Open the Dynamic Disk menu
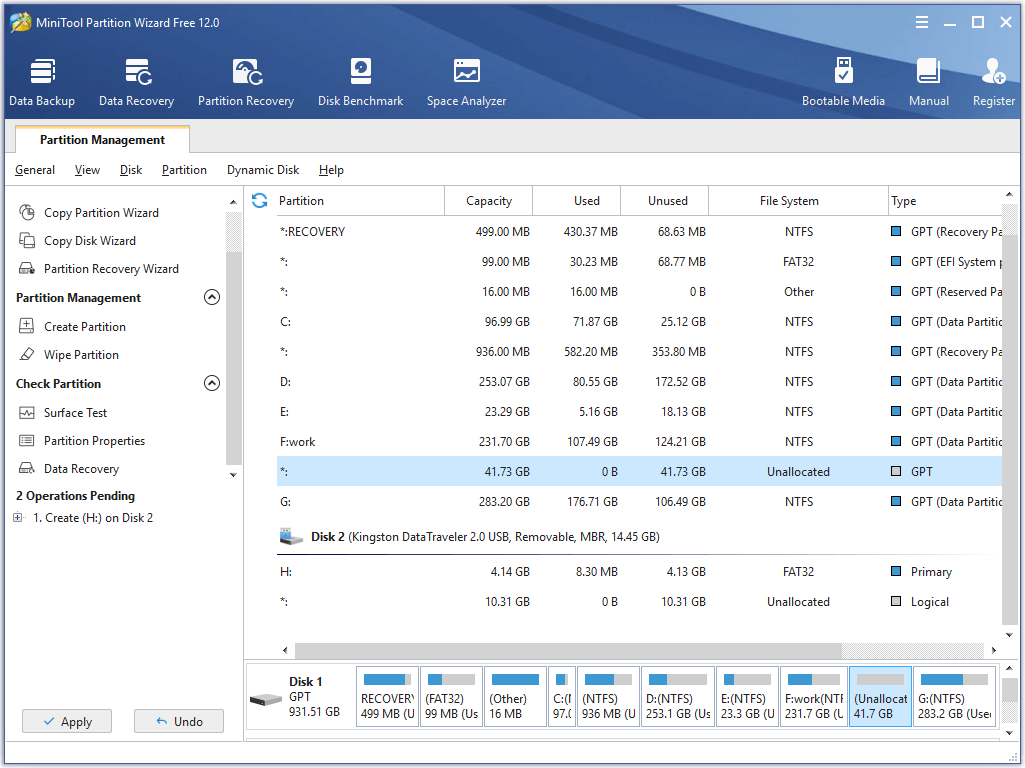 point(263,170)
